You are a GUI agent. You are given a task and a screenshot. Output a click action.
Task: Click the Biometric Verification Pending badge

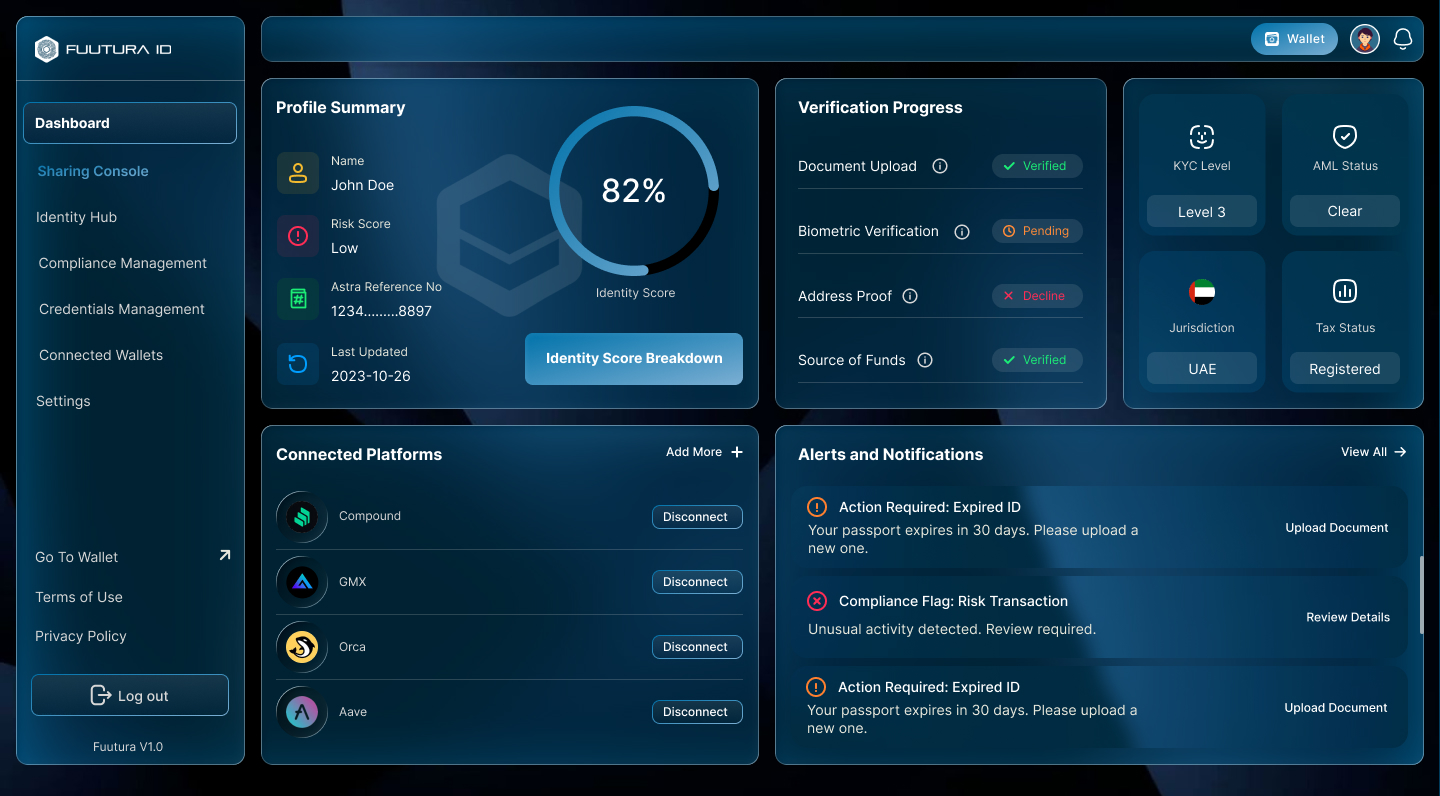click(x=1037, y=231)
